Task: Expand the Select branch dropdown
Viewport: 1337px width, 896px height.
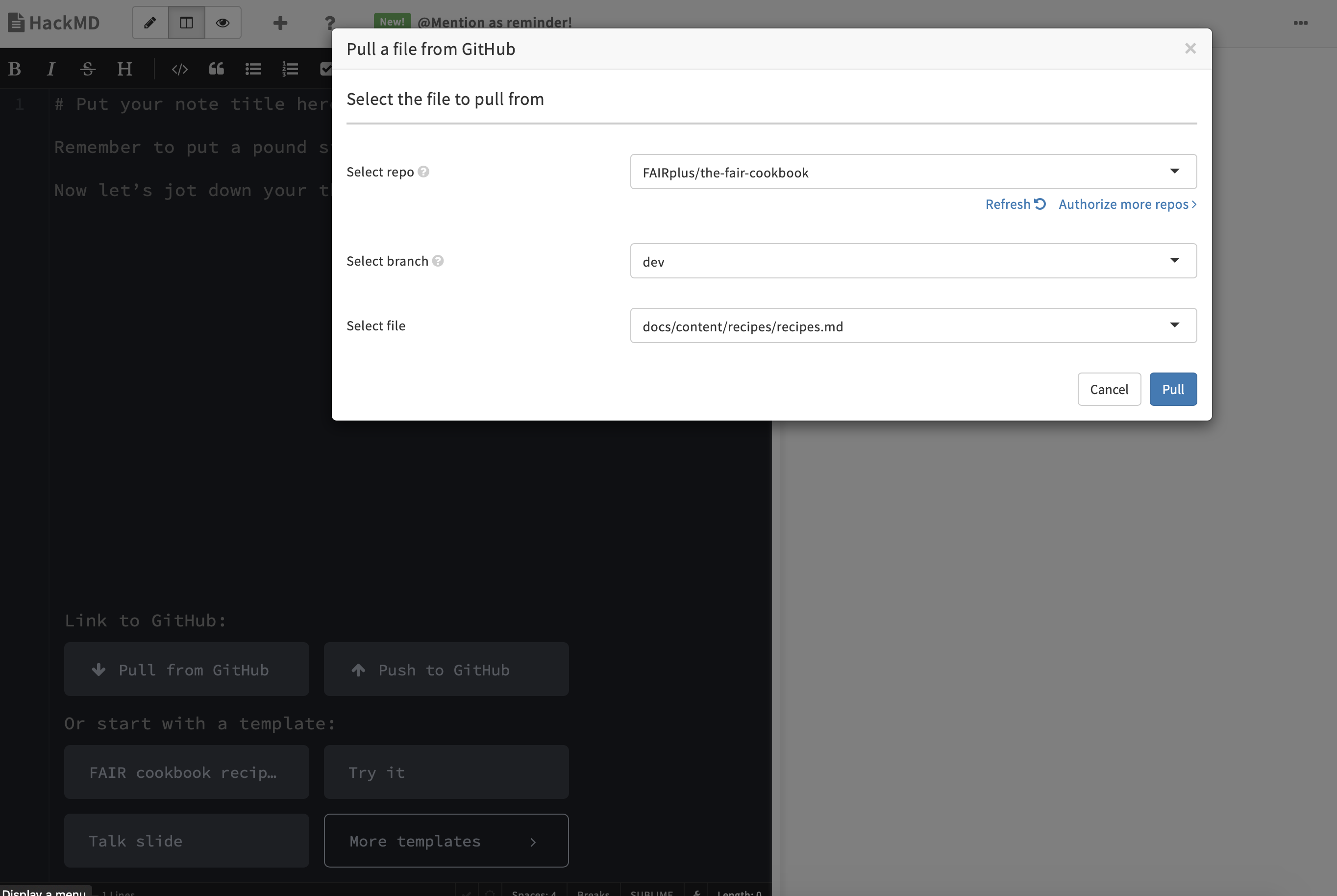Action: pyautogui.click(x=1175, y=260)
